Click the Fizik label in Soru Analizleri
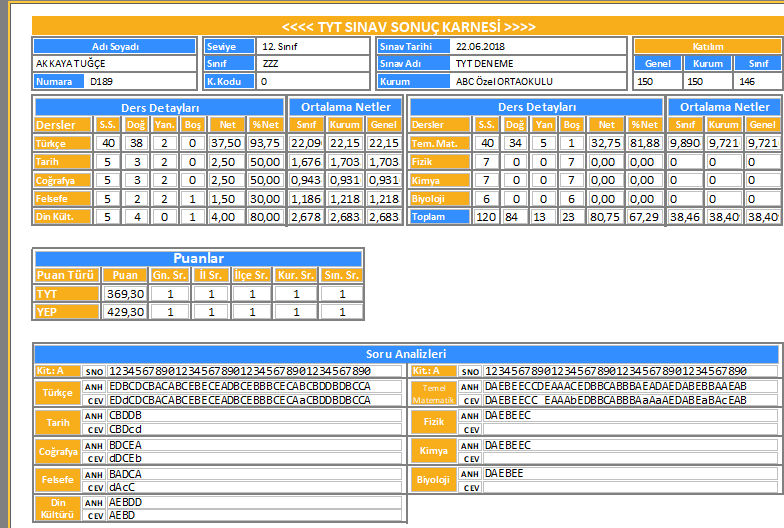This screenshot has height=528, width=784. click(x=434, y=422)
